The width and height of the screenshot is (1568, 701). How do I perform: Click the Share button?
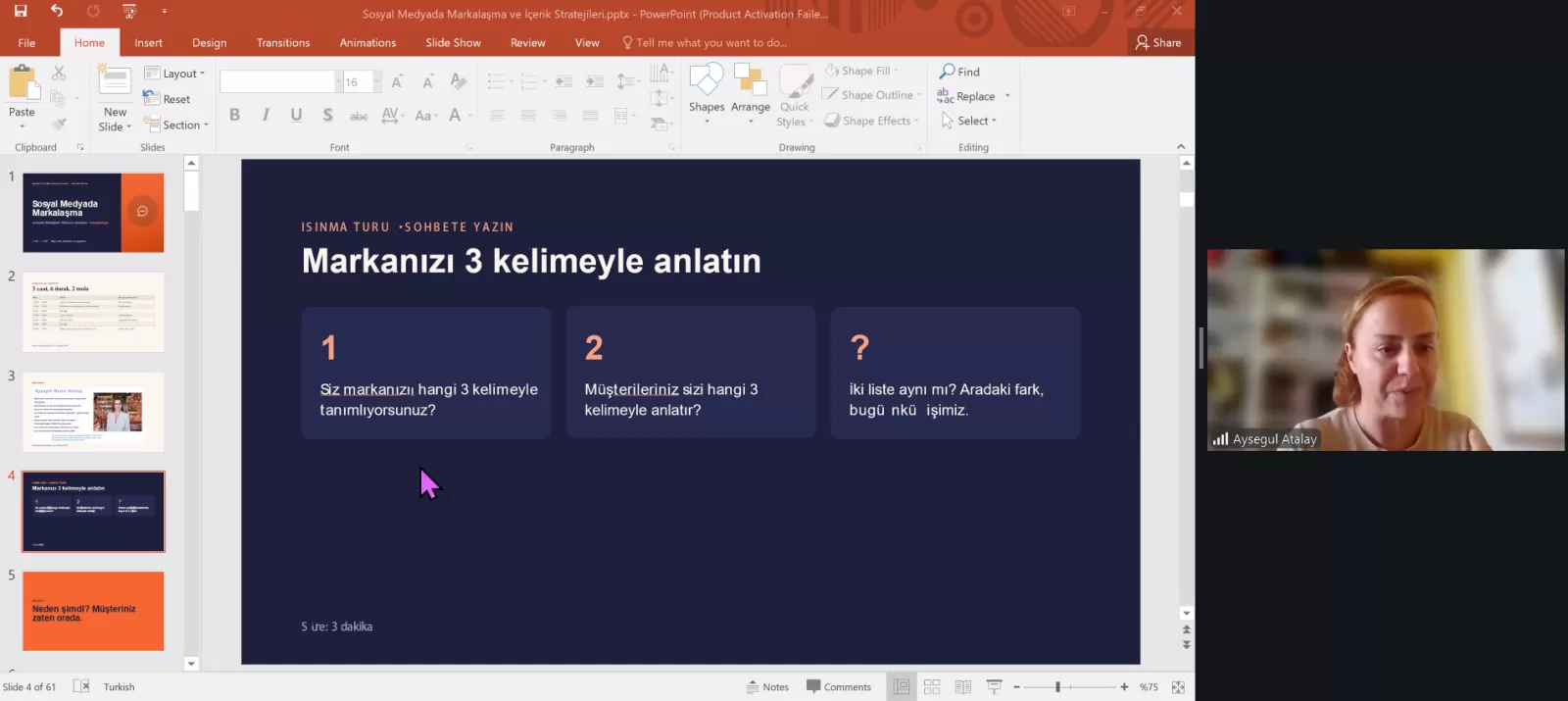1158,42
